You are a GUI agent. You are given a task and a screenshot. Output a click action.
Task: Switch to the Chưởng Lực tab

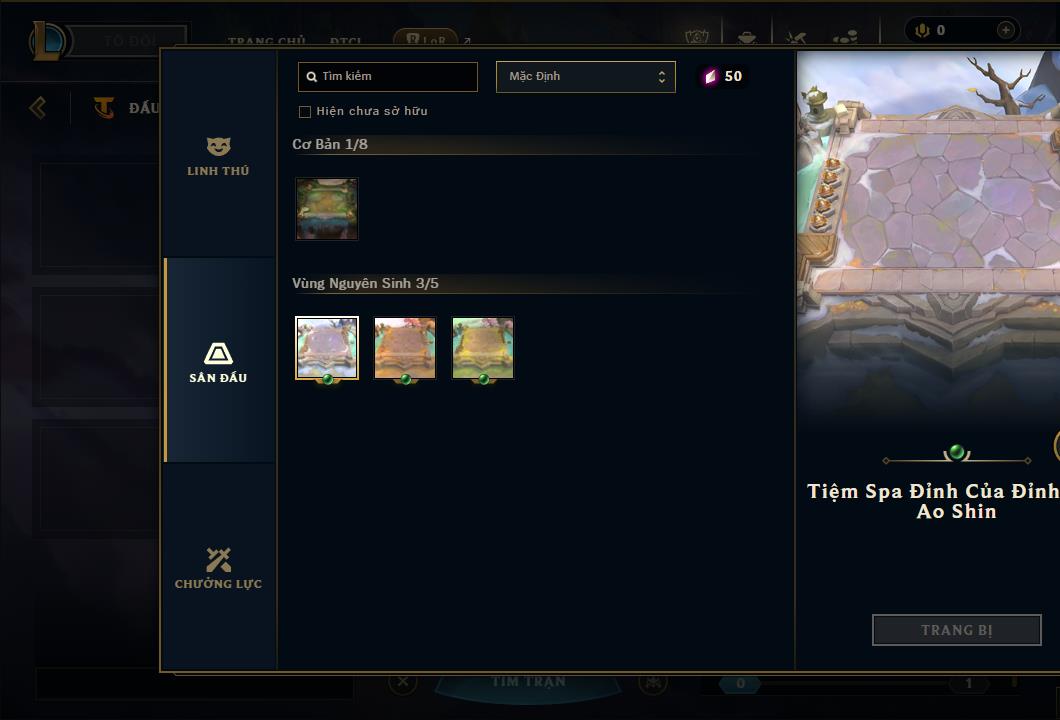[218, 568]
